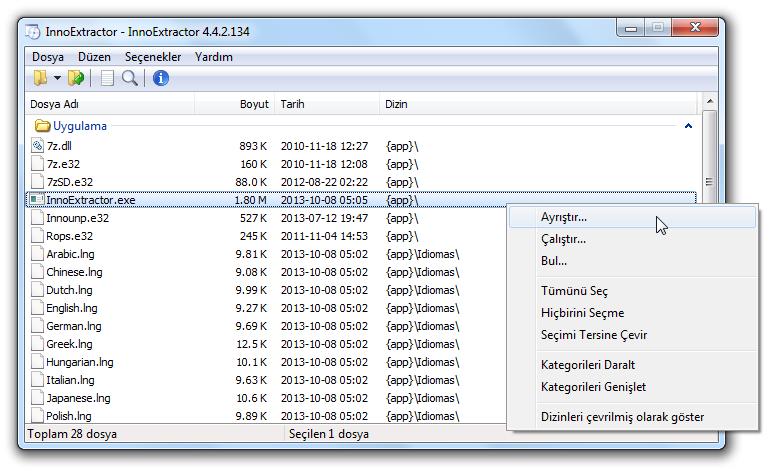Open the Seçenekler menu

[153, 57]
